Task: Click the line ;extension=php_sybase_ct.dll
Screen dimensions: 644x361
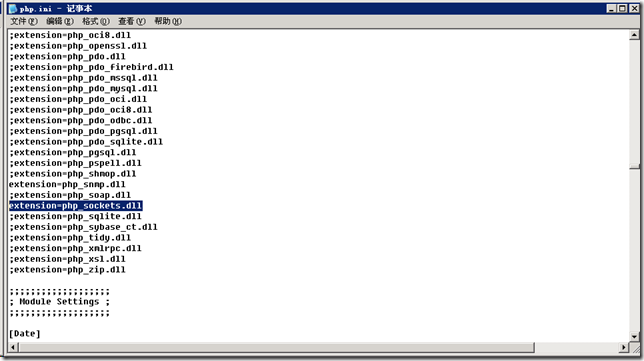Action: [83, 227]
